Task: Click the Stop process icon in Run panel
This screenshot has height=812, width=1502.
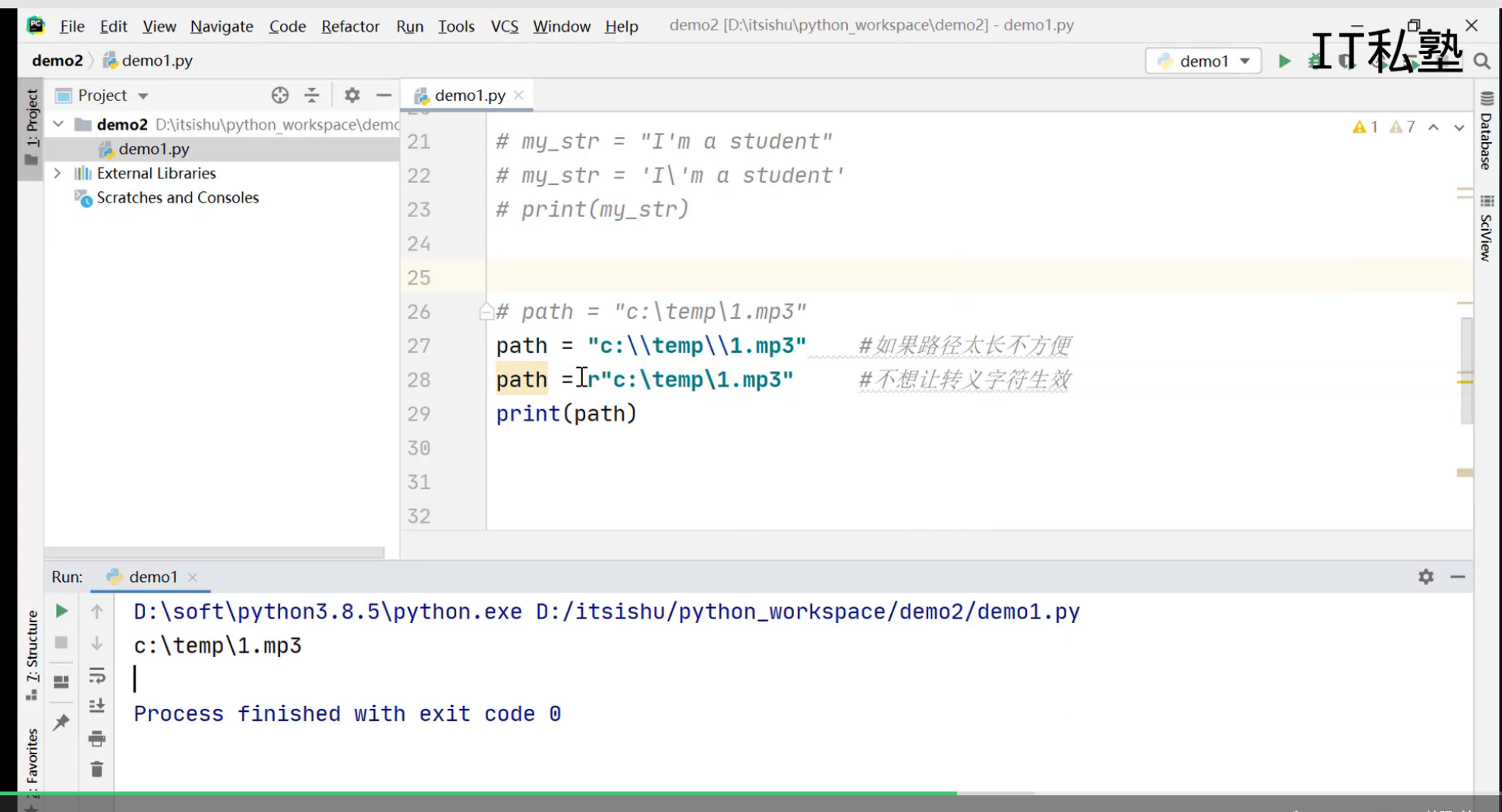Action: point(61,643)
